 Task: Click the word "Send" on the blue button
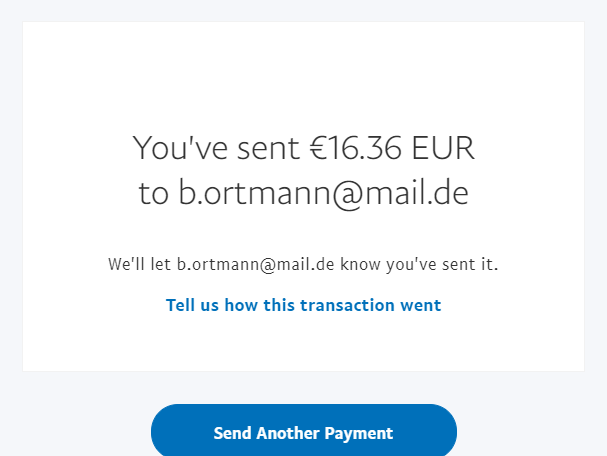point(232,433)
